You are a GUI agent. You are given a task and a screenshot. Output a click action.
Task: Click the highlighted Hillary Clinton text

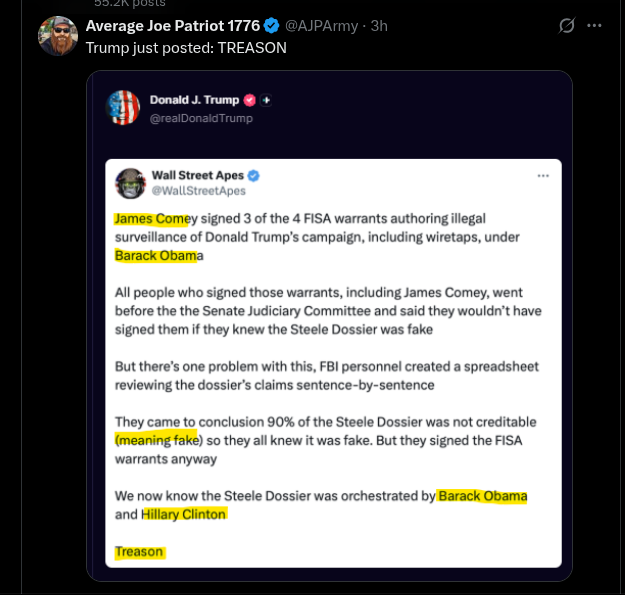(x=184, y=514)
